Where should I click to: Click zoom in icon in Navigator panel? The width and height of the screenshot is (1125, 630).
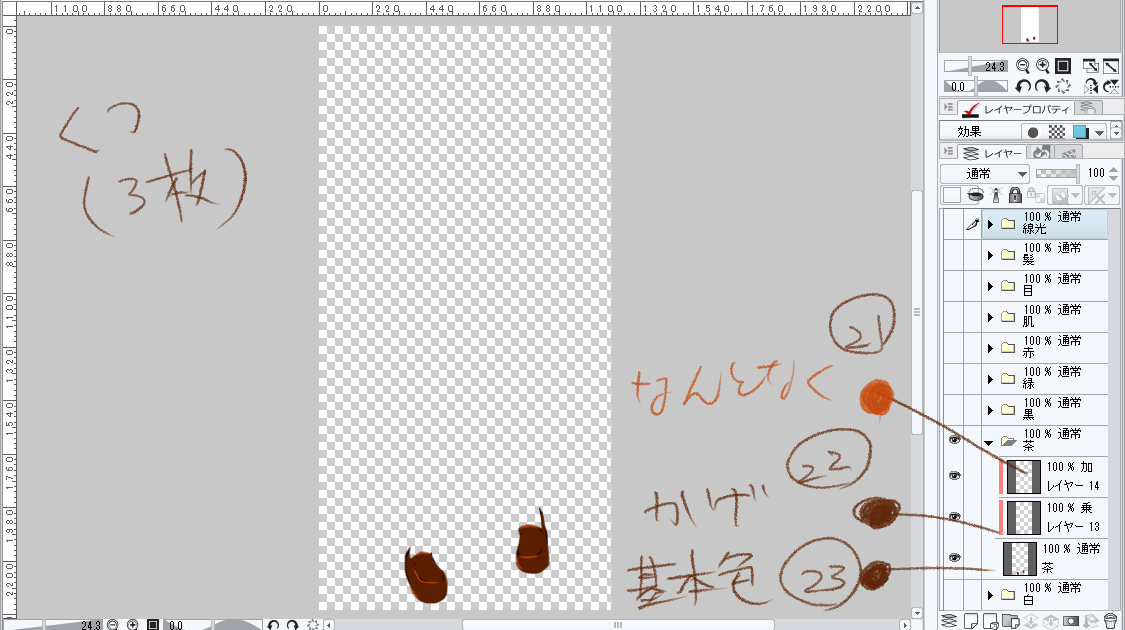tap(1042, 66)
